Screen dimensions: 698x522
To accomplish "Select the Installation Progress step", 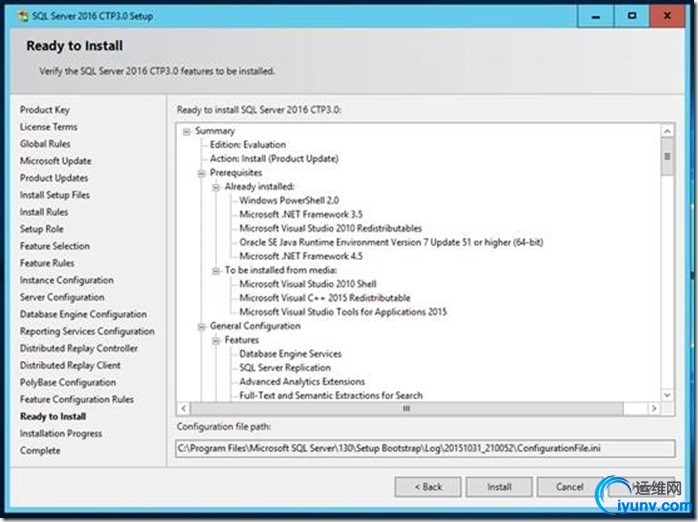I will [61, 433].
